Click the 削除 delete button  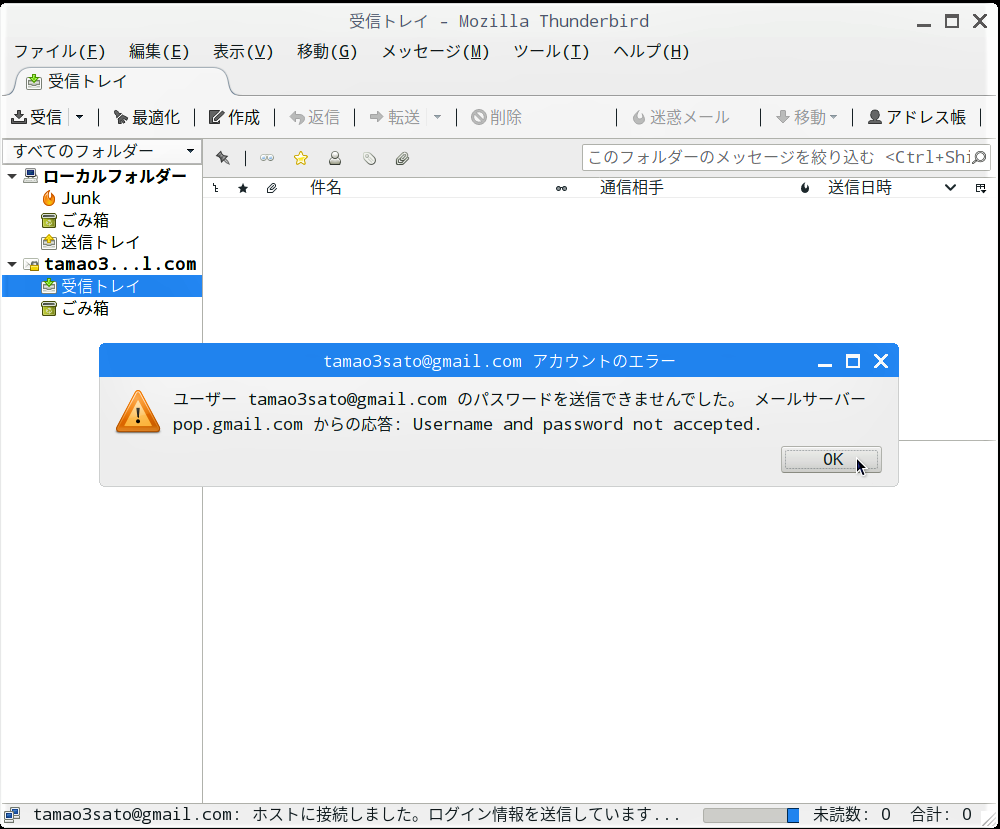click(x=497, y=117)
